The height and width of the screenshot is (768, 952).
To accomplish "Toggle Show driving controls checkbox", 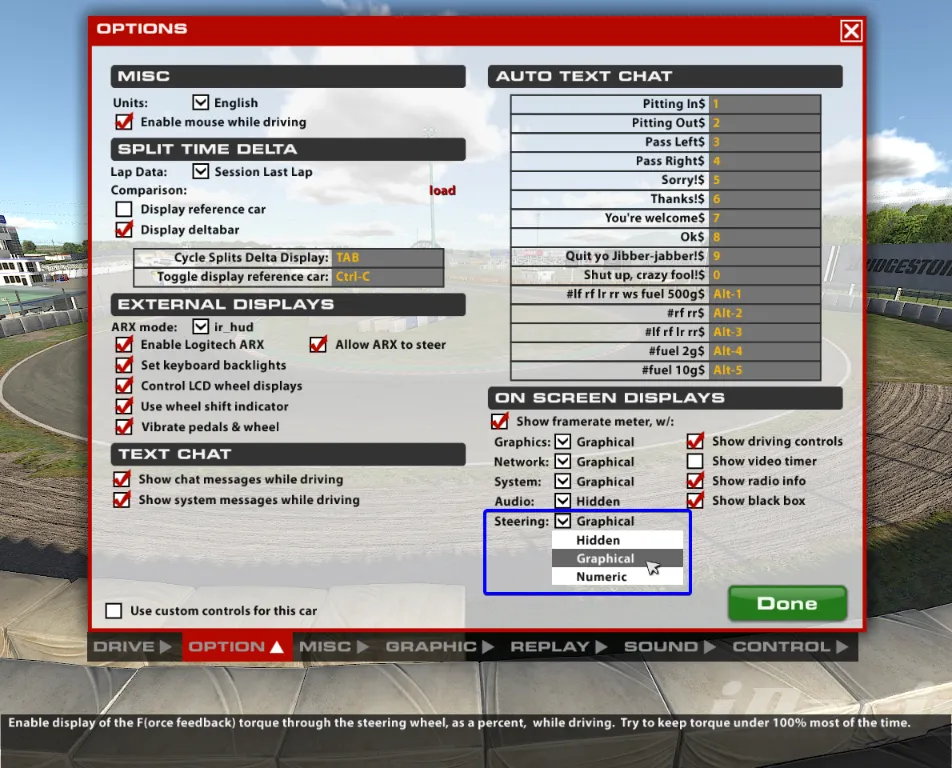I will (x=695, y=441).
